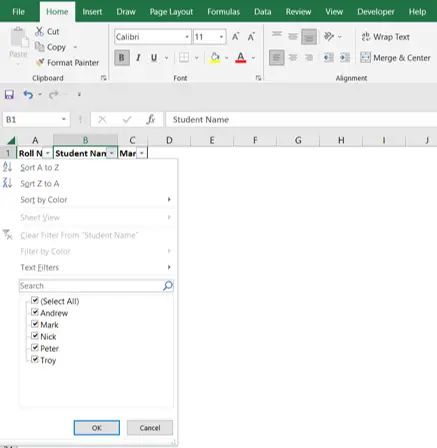This screenshot has height=448, width=437.
Task: Activate the Format Painter brush
Action: coord(40,62)
